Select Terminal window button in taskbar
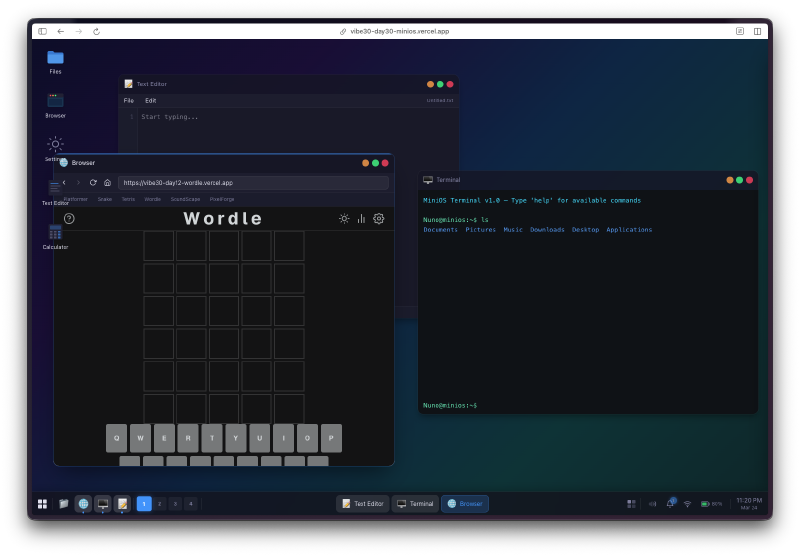The width and height of the screenshot is (800, 556). pos(415,504)
